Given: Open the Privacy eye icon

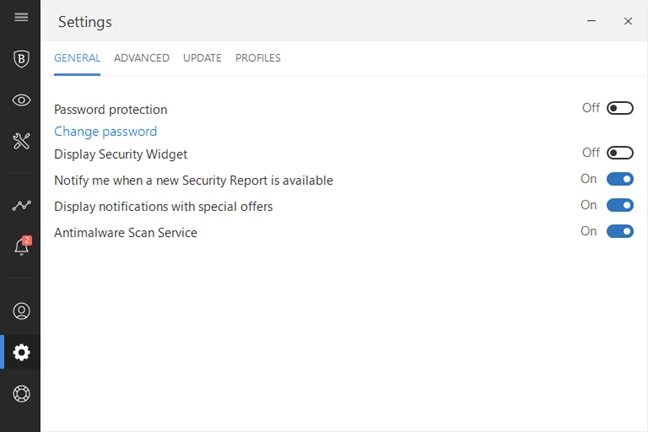Looking at the screenshot, I should [x=20, y=100].
